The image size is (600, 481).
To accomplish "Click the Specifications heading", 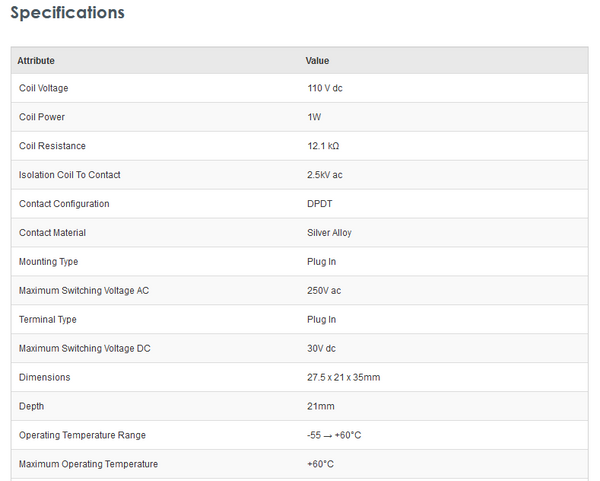I will [x=67, y=13].
